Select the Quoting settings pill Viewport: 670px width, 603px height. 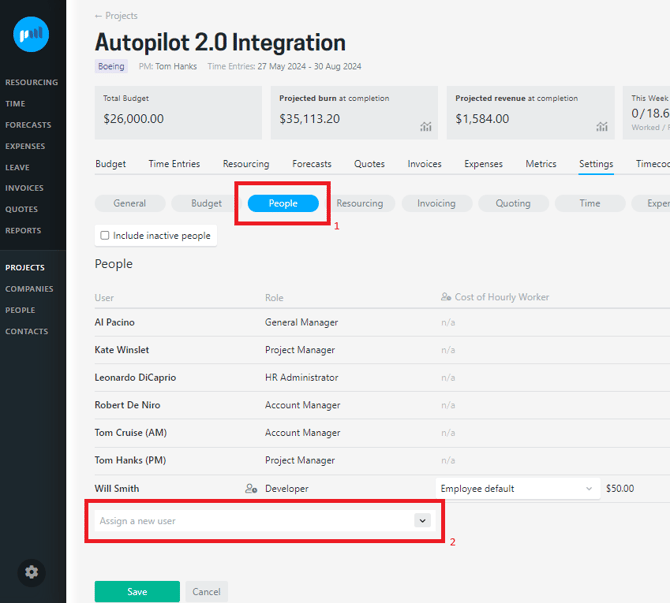(513, 203)
